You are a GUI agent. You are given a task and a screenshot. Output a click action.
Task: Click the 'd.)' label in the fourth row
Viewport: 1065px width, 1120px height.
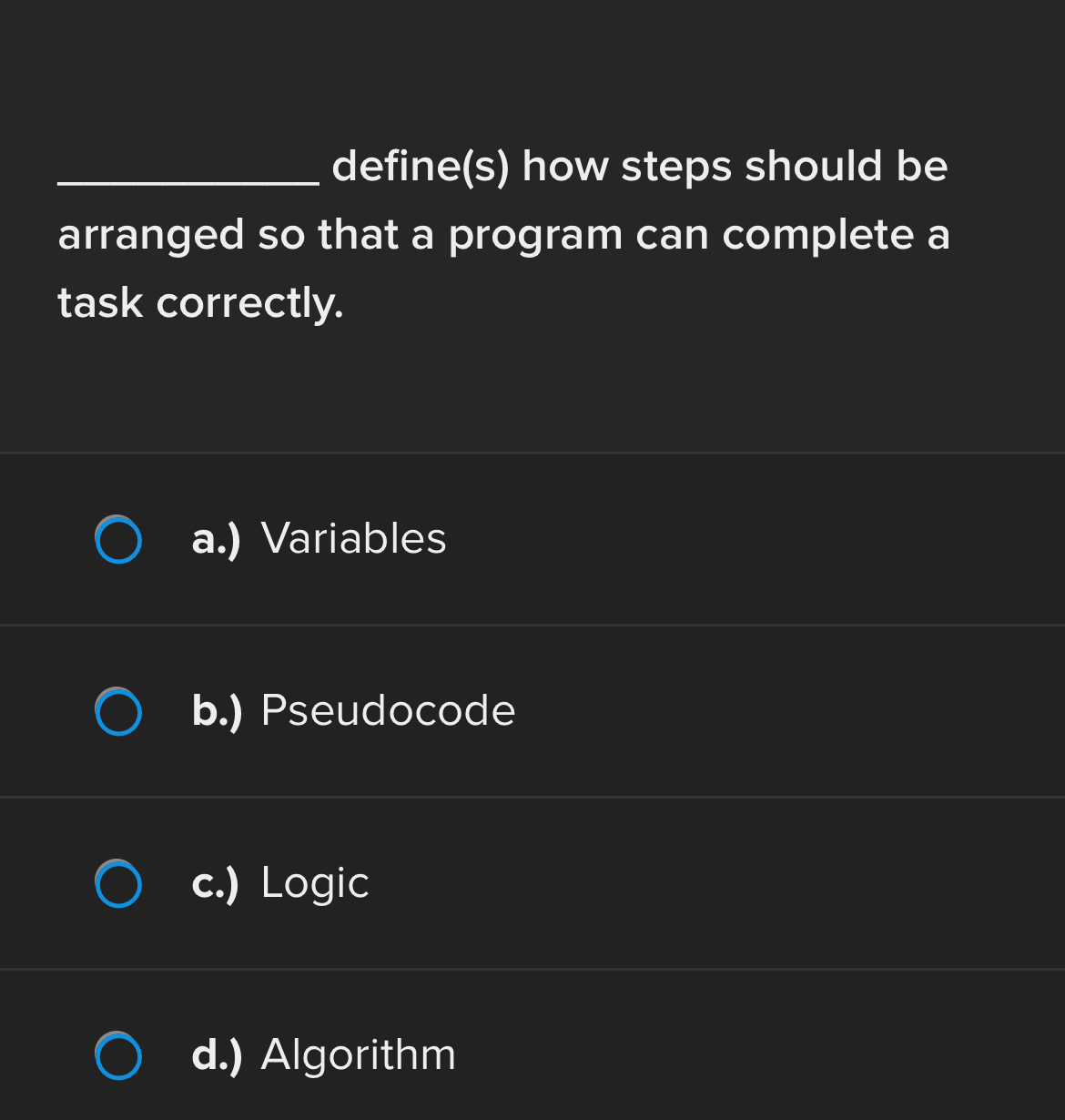pos(217,1055)
